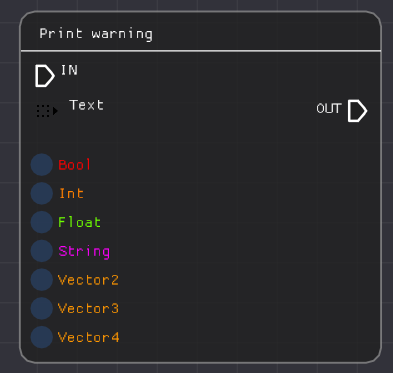Viewport: 393px width, 373px height.
Task: Click the circle pin beside Int
Action: [x=42, y=193]
